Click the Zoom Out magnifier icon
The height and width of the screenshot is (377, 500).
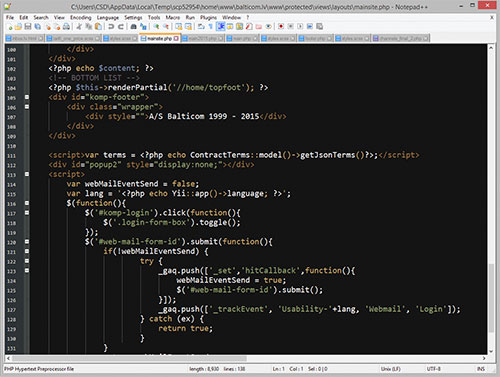(x=166, y=27)
